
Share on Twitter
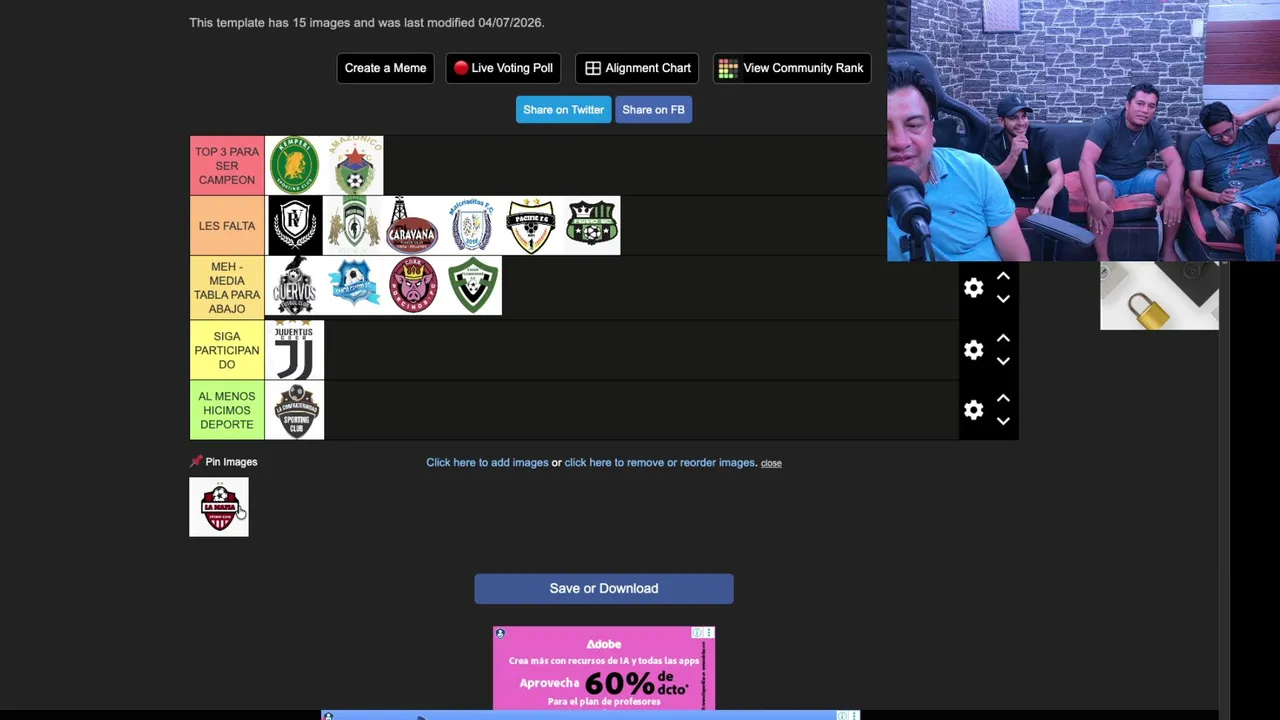pos(563,110)
